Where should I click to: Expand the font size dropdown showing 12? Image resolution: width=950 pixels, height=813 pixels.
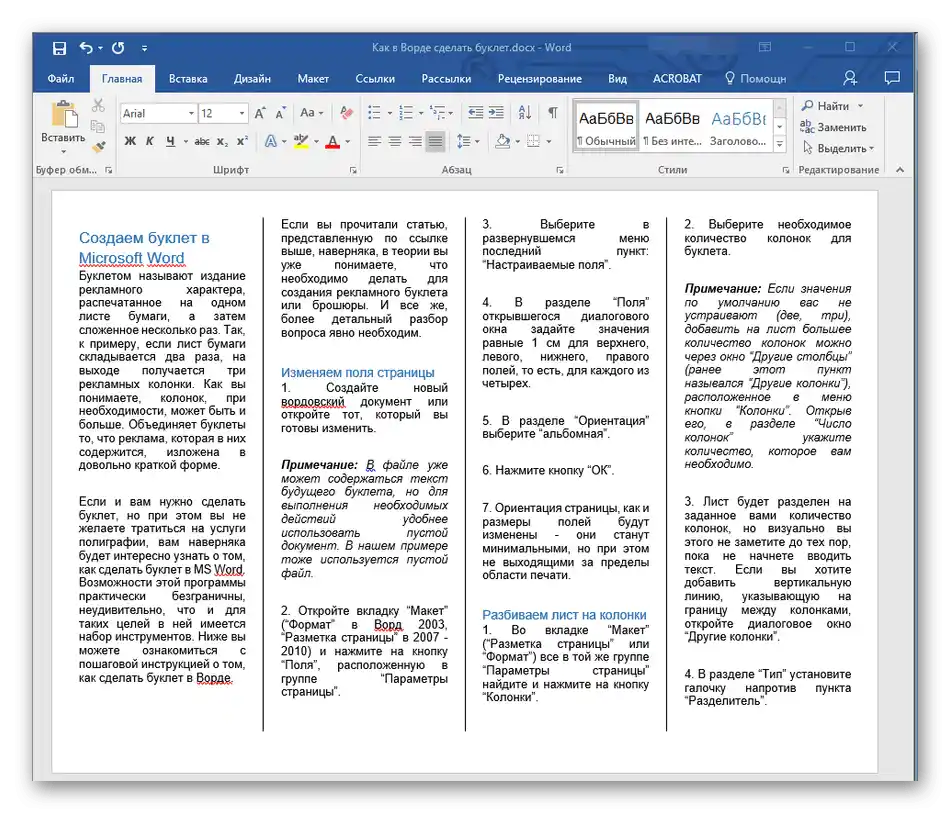coord(241,114)
